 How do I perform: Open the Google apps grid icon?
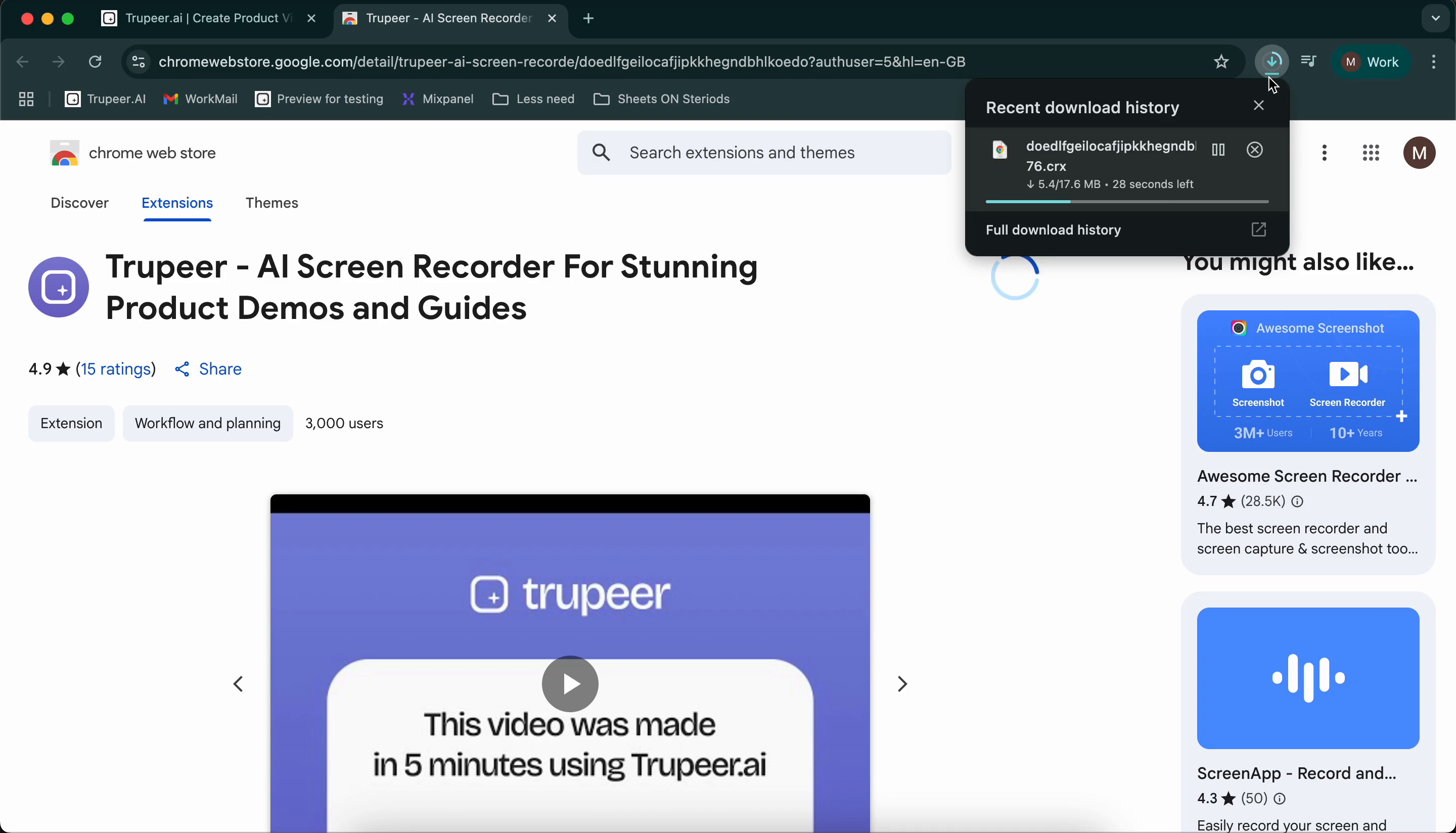click(x=1371, y=153)
